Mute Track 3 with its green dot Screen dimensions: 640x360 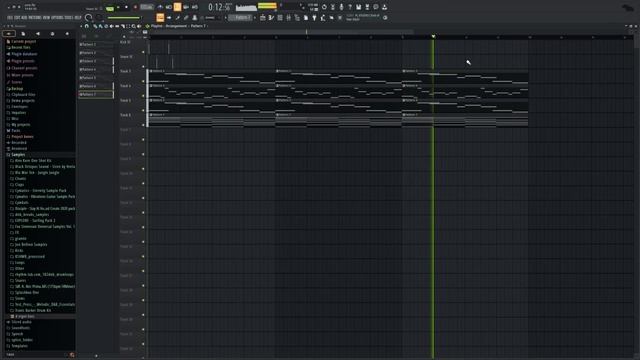coord(143,81)
